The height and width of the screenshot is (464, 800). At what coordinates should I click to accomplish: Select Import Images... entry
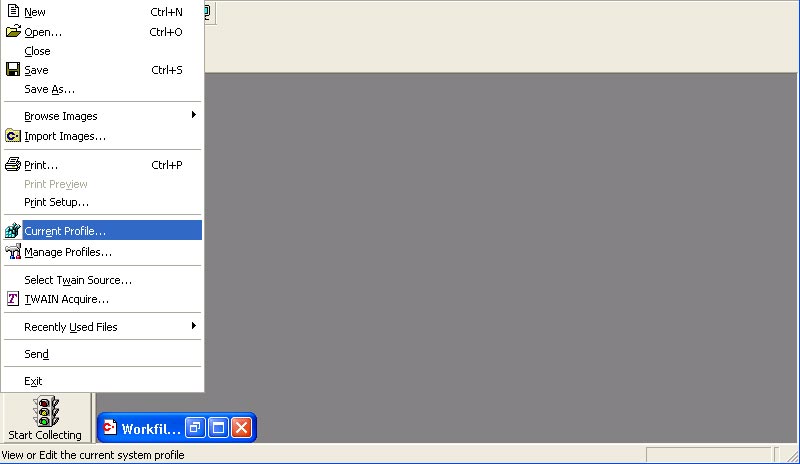(x=102, y=136)
